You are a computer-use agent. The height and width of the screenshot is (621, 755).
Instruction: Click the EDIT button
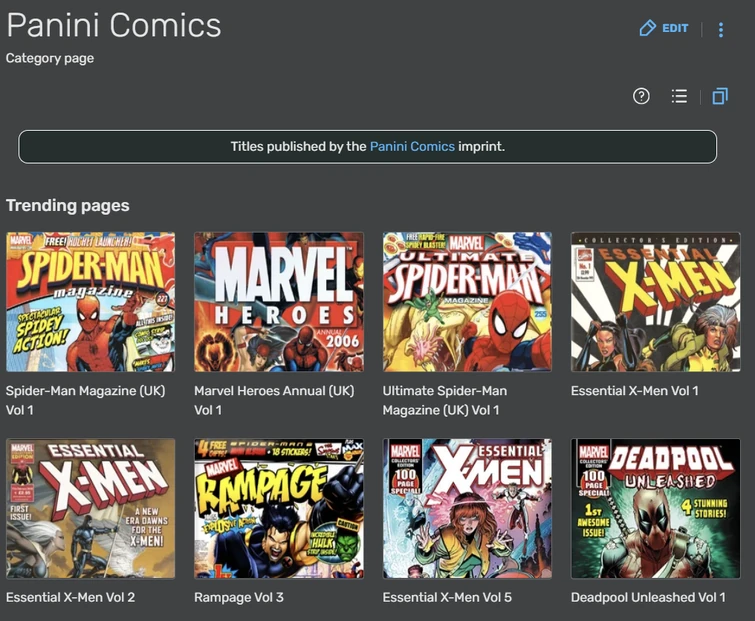coord(664,28)
